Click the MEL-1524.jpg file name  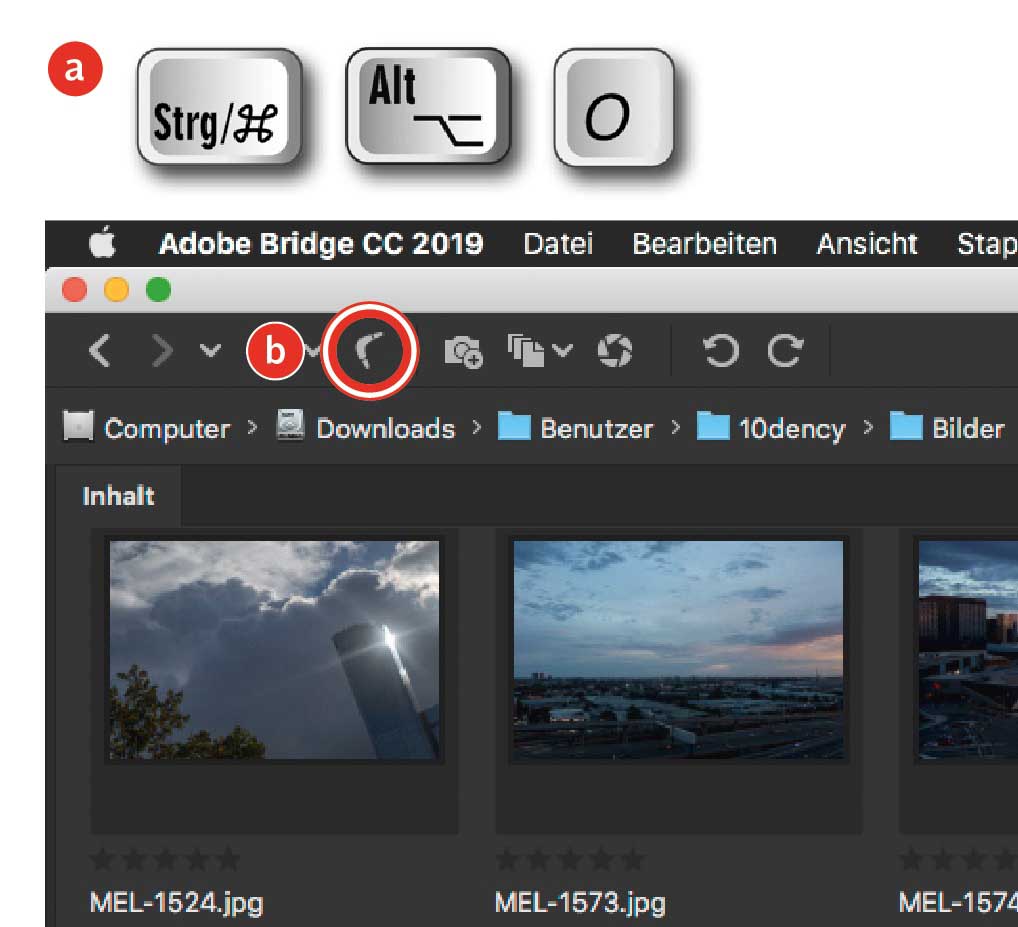click(x=176, y=903)
